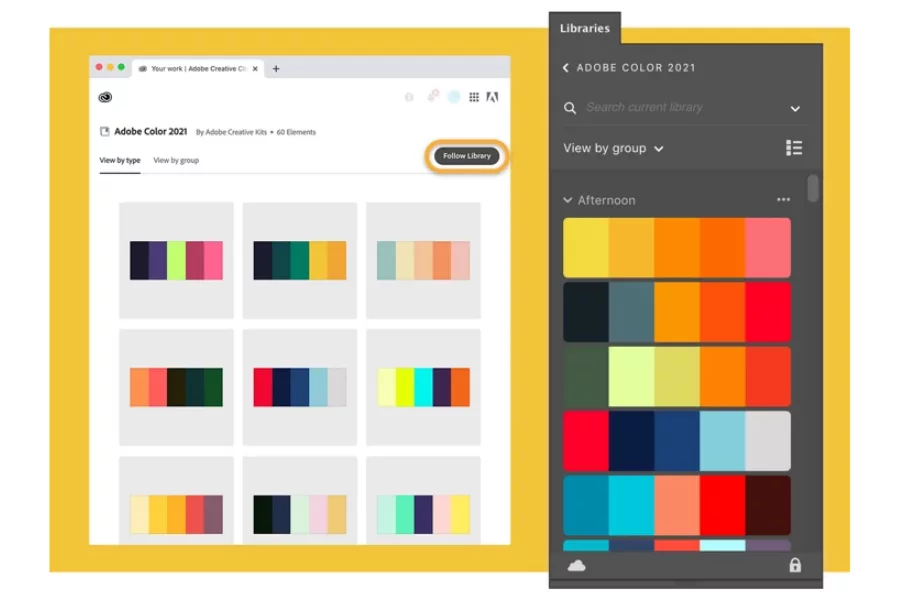This screenshot has width=900, height=600.
Task: Click the Adobe Color 2021 library title
Action: (x=150, y=131)
